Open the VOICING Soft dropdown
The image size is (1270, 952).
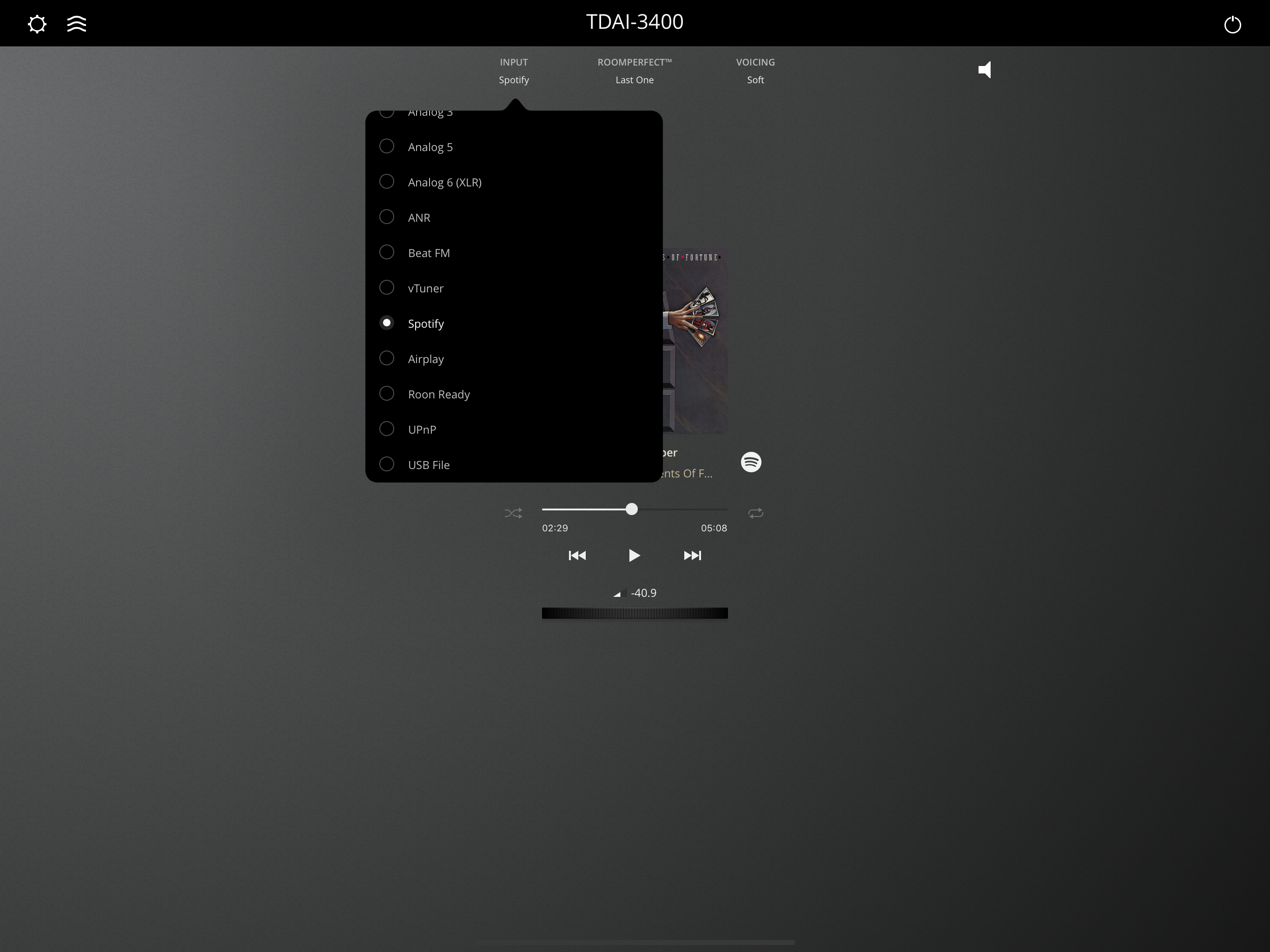pos(755,71)
